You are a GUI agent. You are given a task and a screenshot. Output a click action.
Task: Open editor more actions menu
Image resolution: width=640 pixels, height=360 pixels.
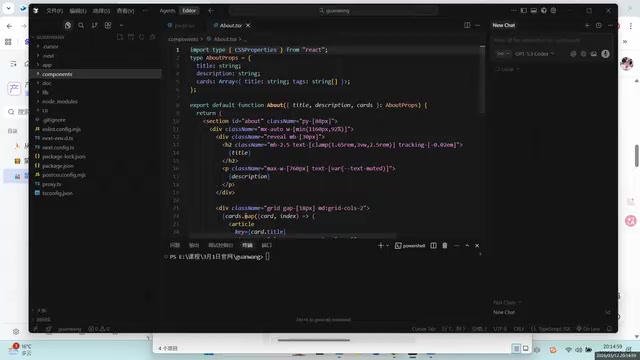(x=477, y=25)
